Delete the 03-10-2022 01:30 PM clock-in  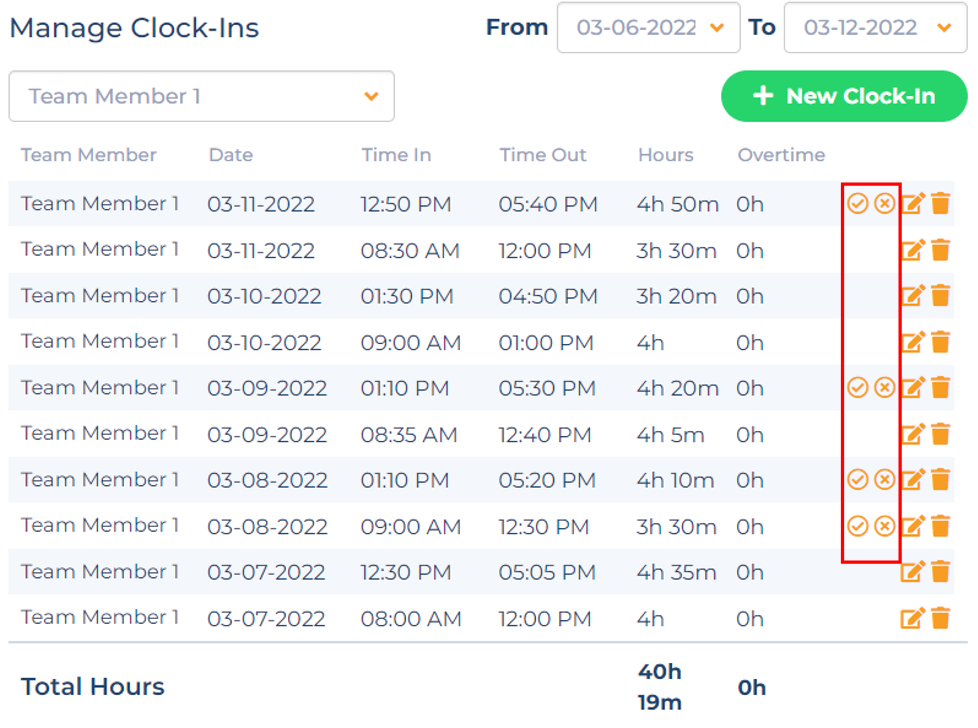click(x=941, y=296)
